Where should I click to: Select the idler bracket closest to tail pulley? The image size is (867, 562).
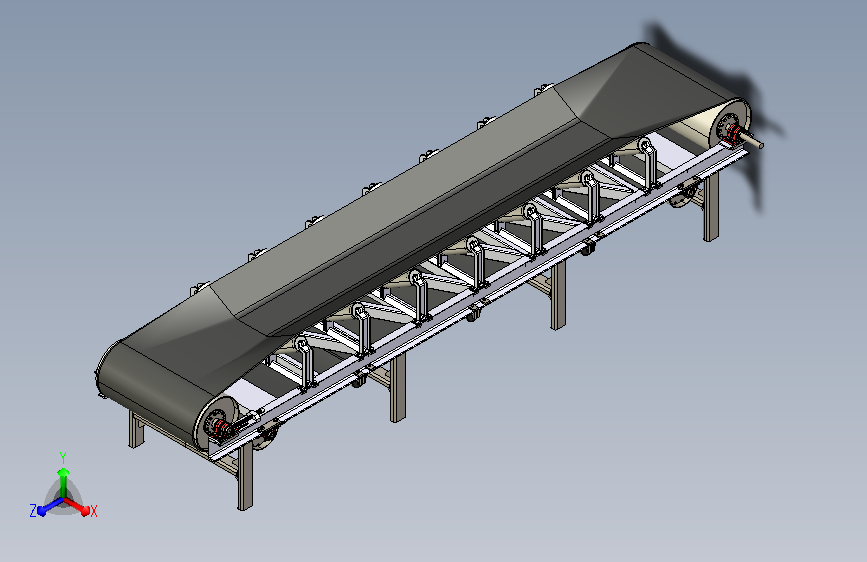click(305, 363)
